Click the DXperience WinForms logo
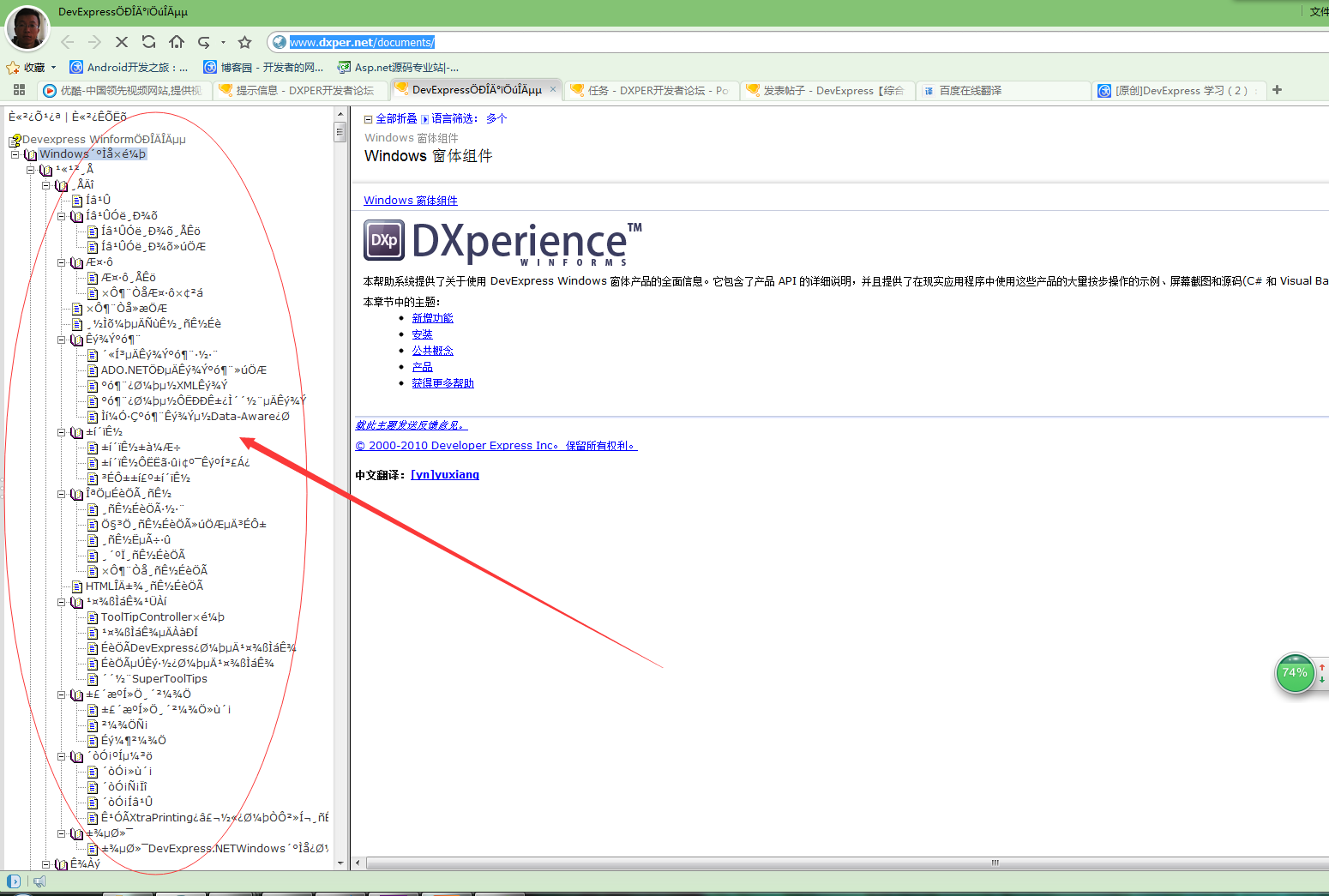 503,244
